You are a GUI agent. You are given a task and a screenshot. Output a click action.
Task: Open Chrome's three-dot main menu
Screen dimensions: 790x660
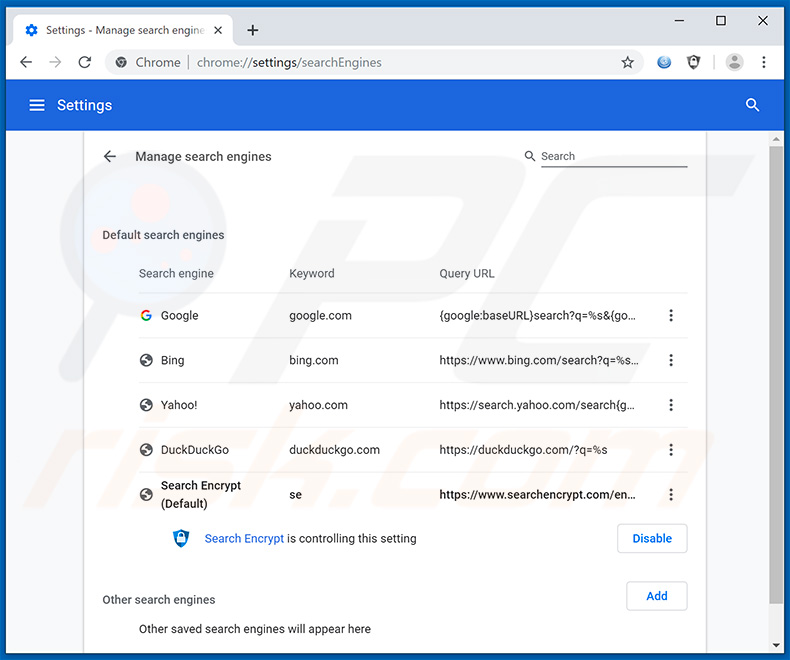pos(764,62)
